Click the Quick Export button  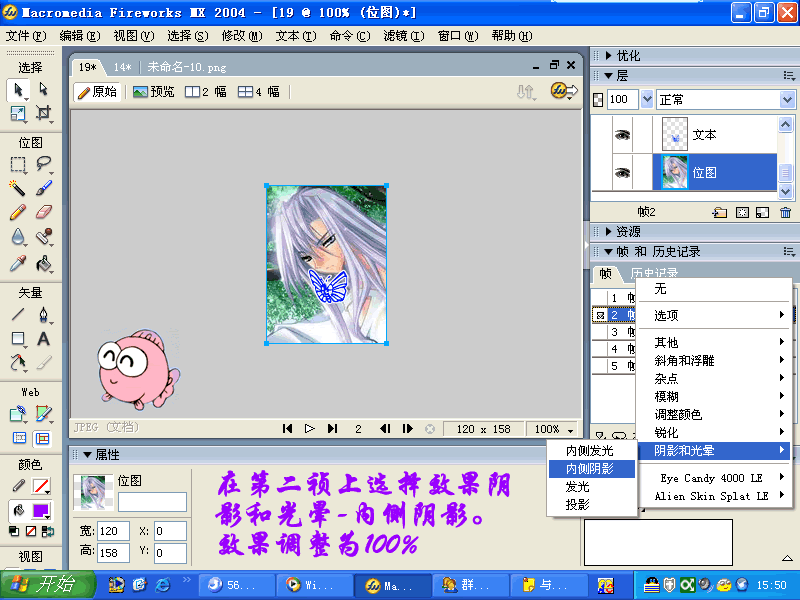564,91
